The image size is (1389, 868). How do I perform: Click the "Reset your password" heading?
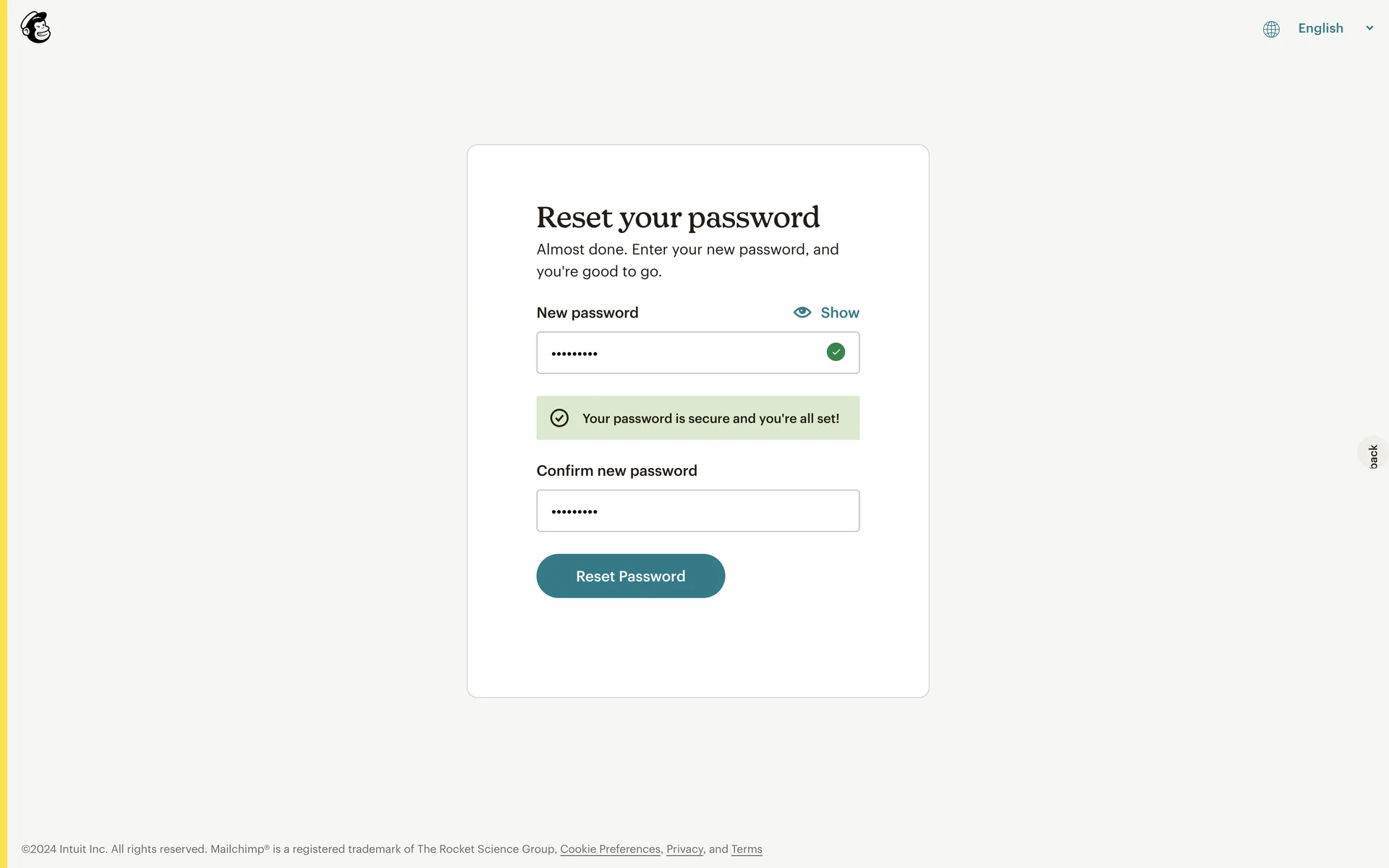click(678, 217)
